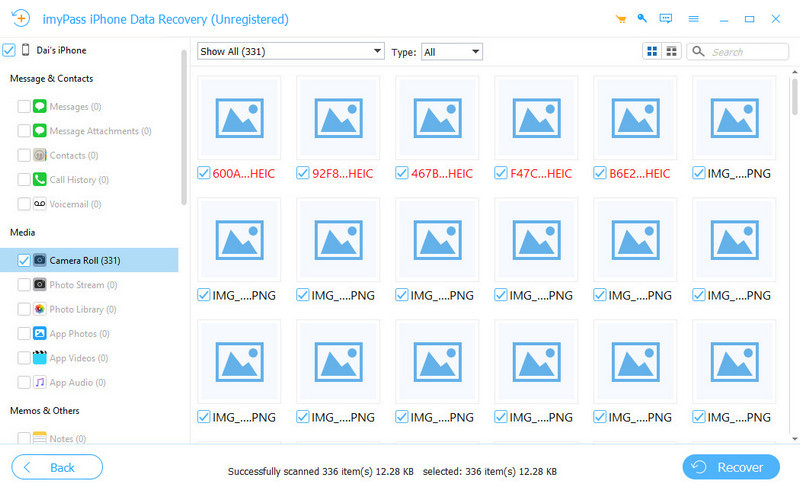Switch to large grid thumbnail view
The width and height of the screenshot is (800, 491).
(x=652, y=52)
